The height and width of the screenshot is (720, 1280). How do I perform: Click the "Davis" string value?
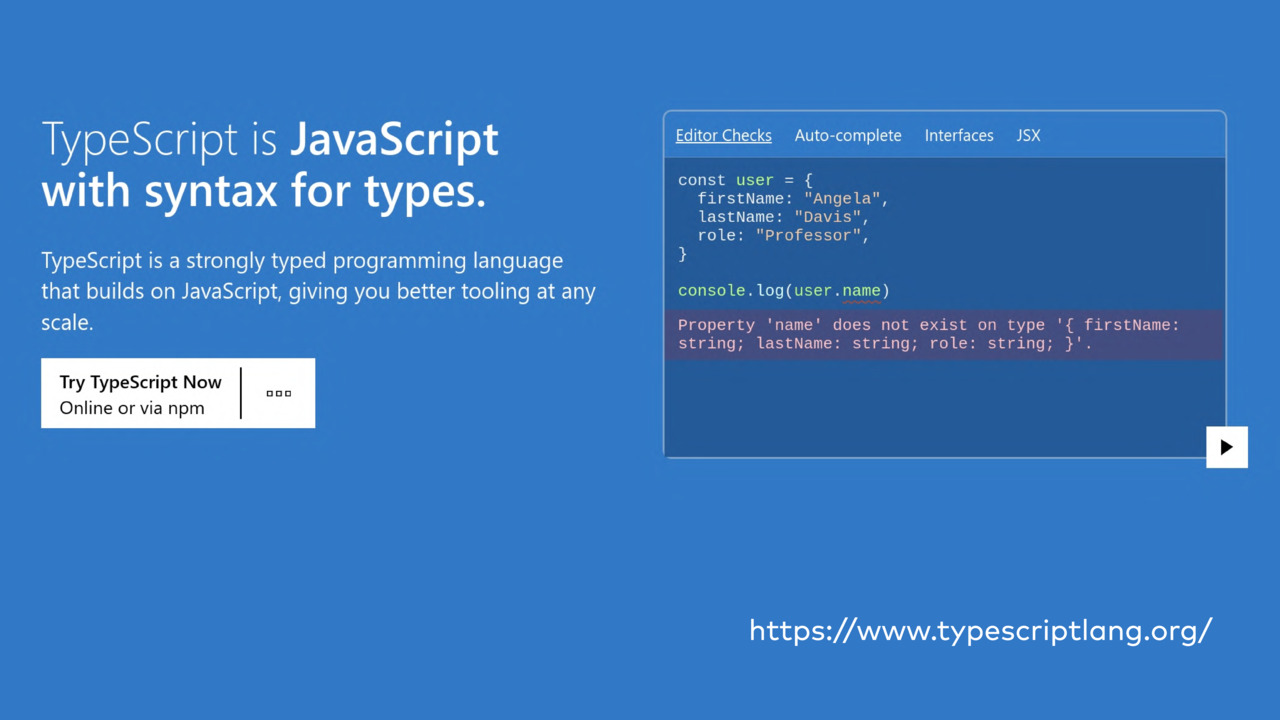(827, 217)
